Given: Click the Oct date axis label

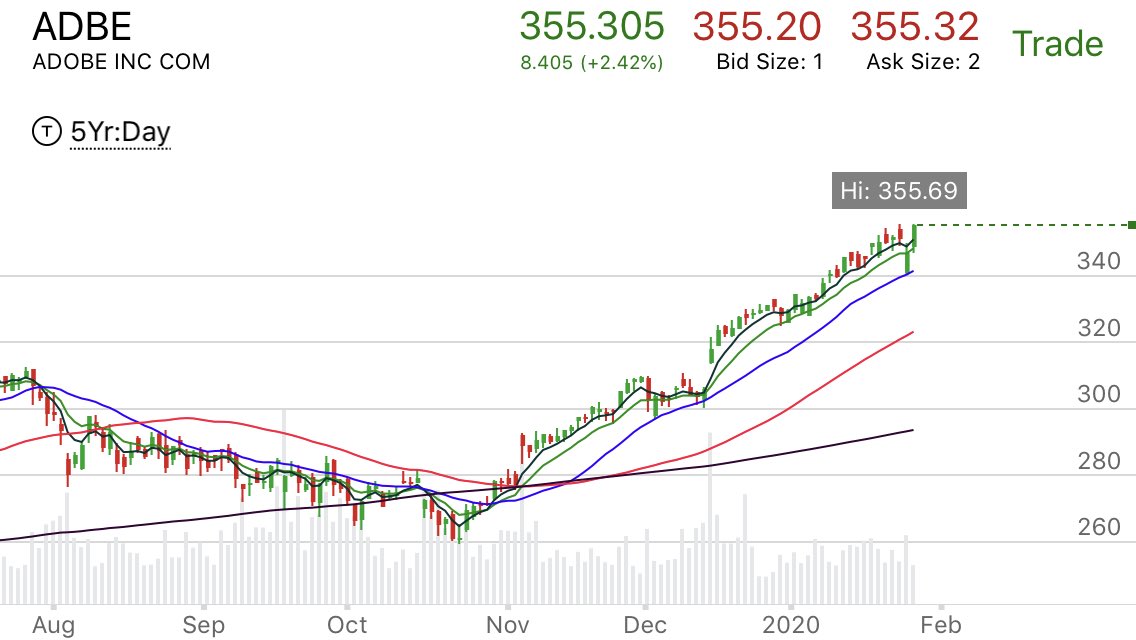Looking at the screenshot, I should coord(347,625).
